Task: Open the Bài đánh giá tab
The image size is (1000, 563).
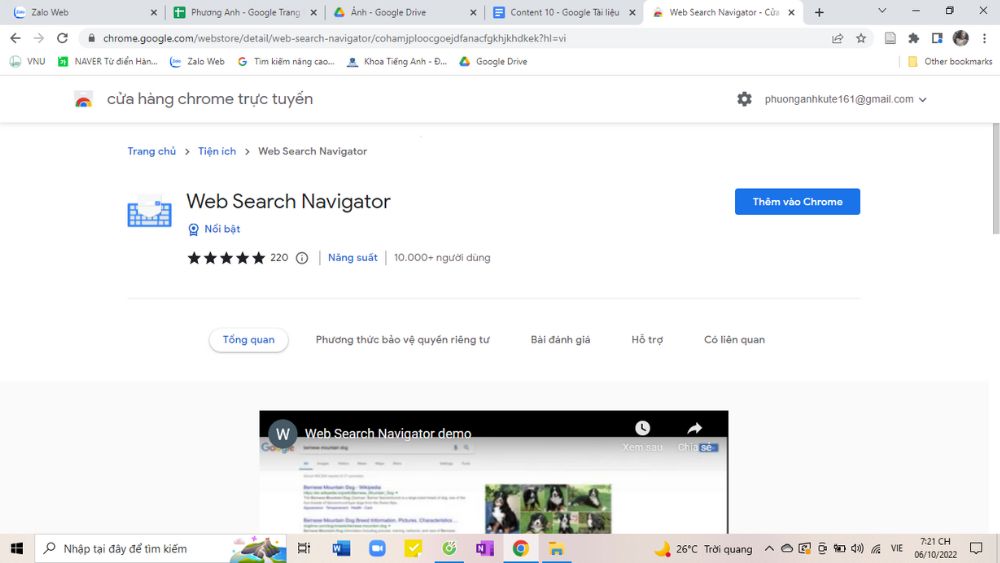Action: pyautogui.click(x=561, y=340)
